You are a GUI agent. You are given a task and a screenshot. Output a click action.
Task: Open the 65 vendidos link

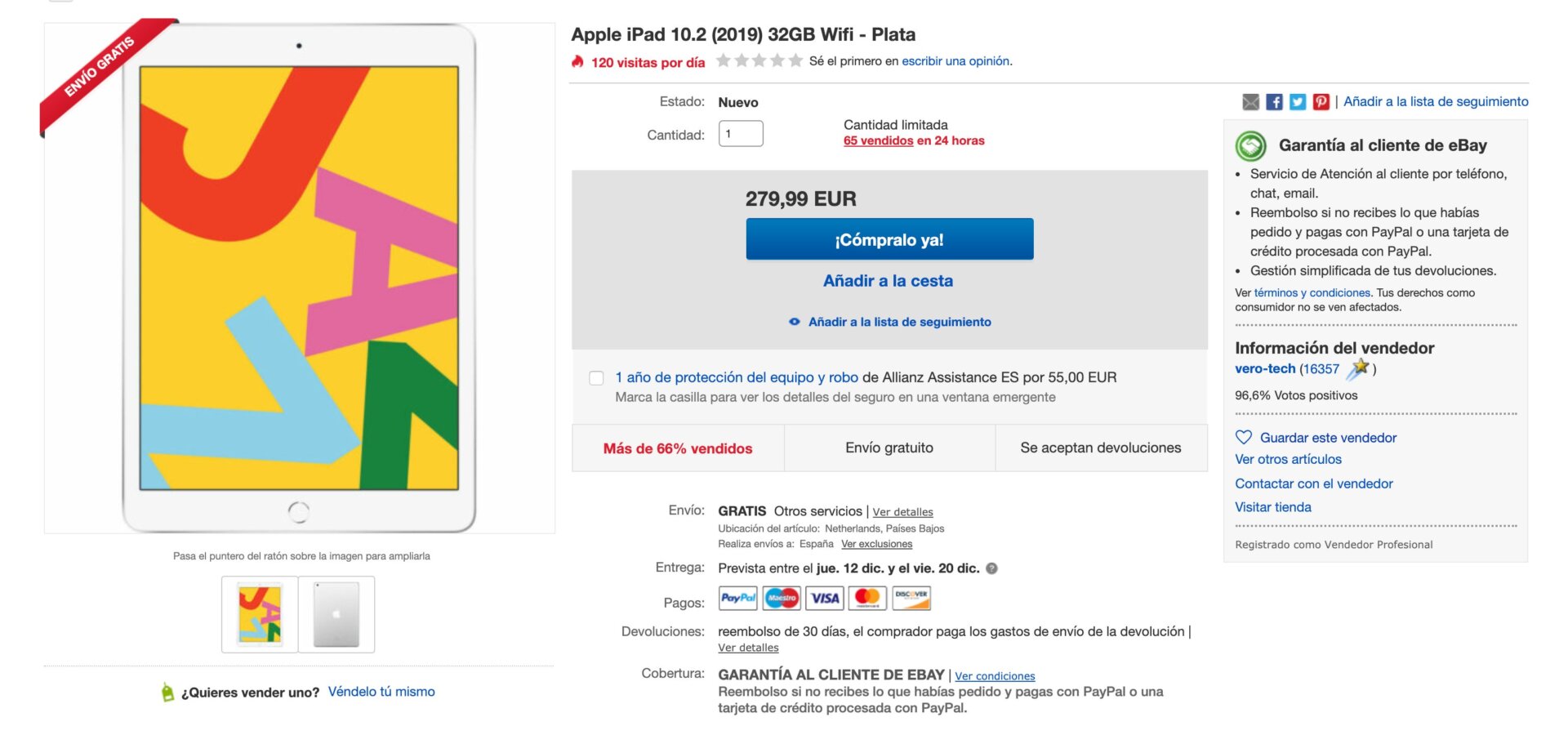click(878, 140)
